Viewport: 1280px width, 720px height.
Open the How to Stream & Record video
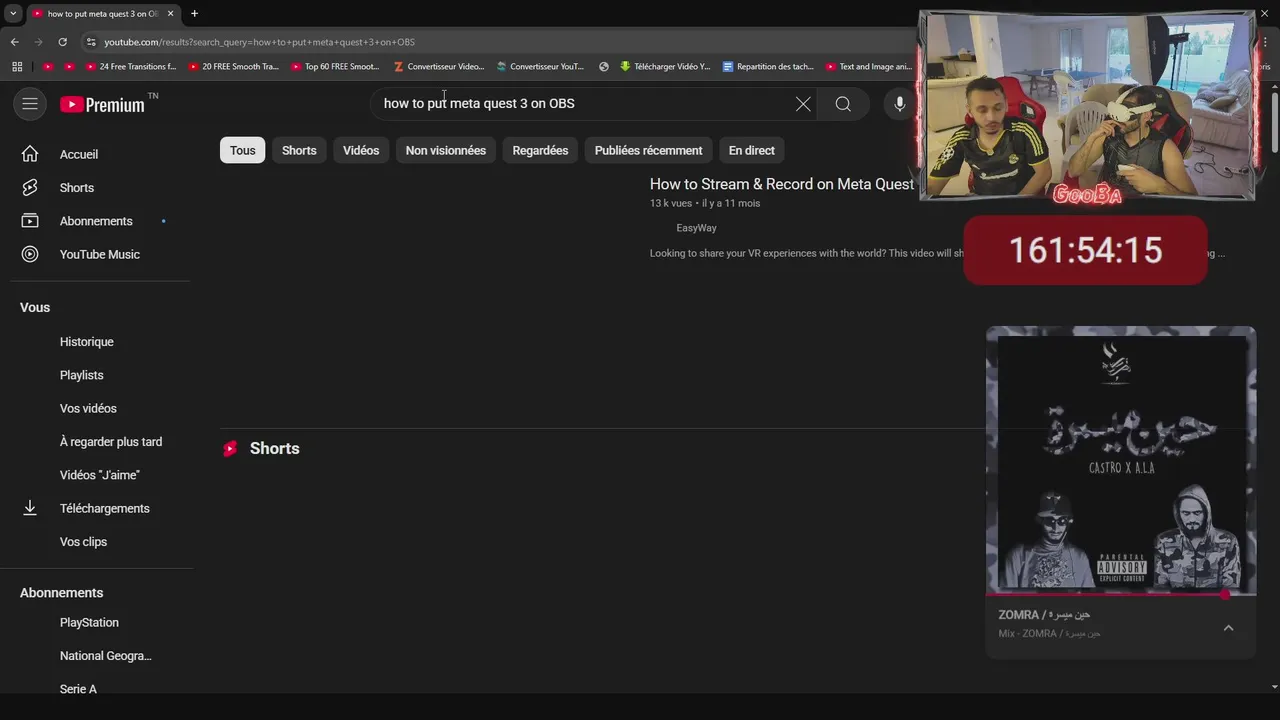coord(781,184)
